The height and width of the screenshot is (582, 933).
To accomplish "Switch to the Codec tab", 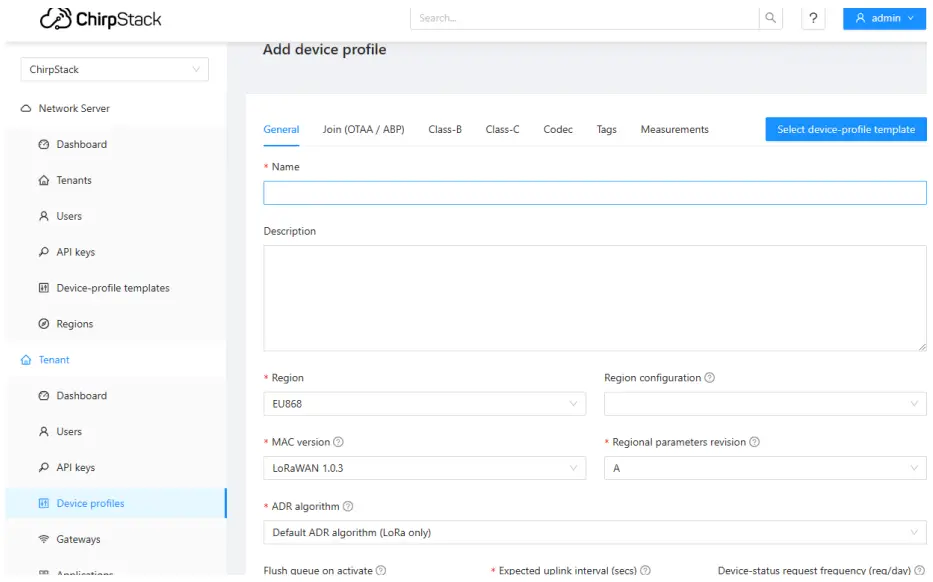I will tap(558, 129).
